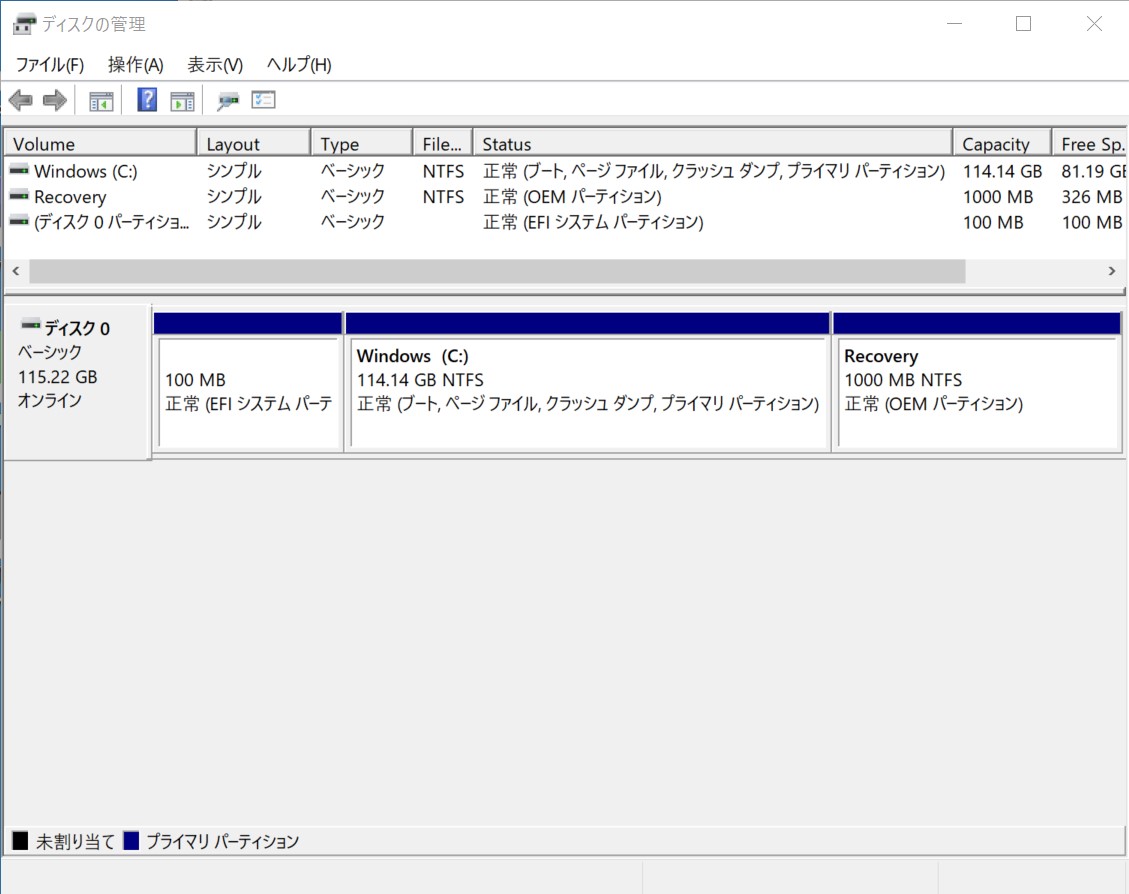1129x894 pixels.
Task: Click the 正常 (EFI システム パーティション) status in list
Action: (x=593, y=222)
